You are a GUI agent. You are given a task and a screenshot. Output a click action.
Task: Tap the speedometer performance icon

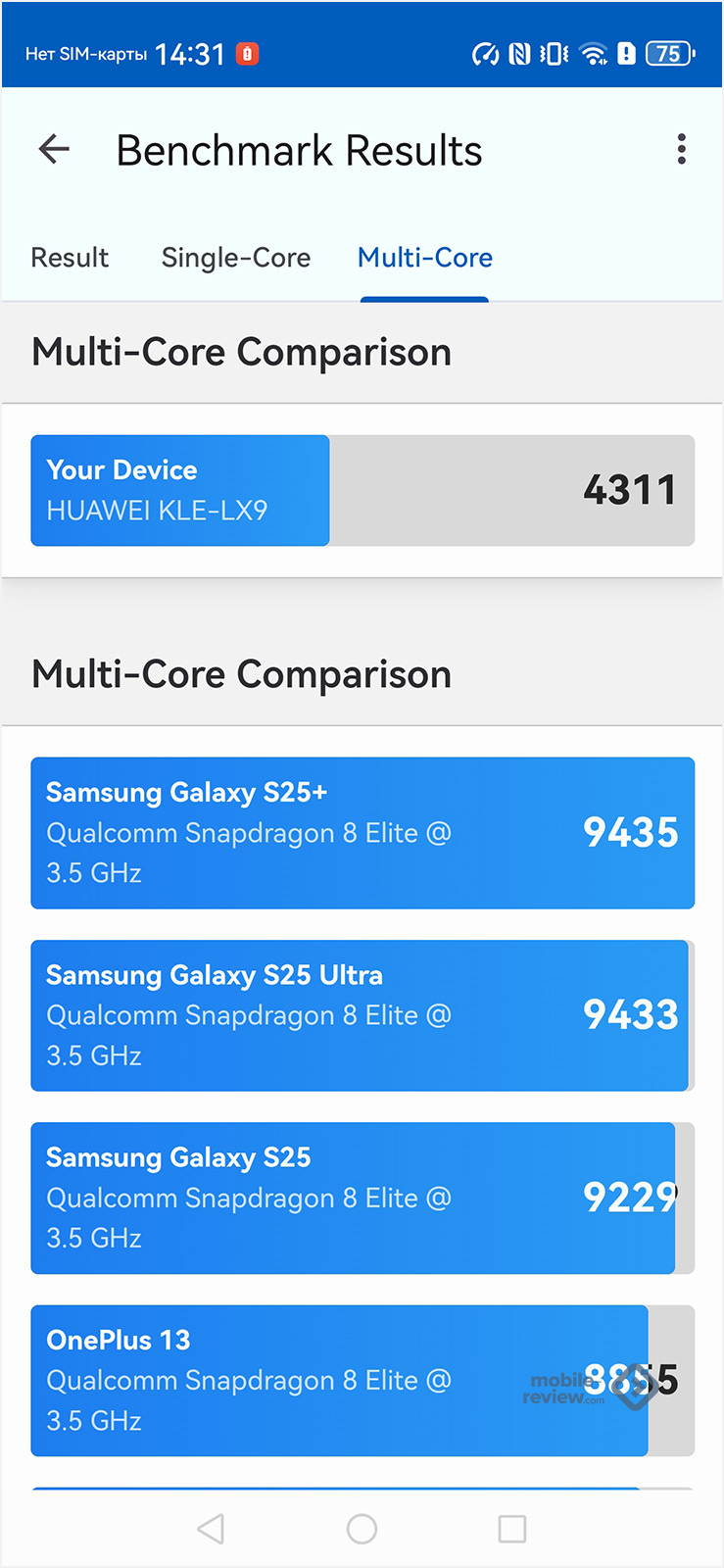(x=485, y=54)
